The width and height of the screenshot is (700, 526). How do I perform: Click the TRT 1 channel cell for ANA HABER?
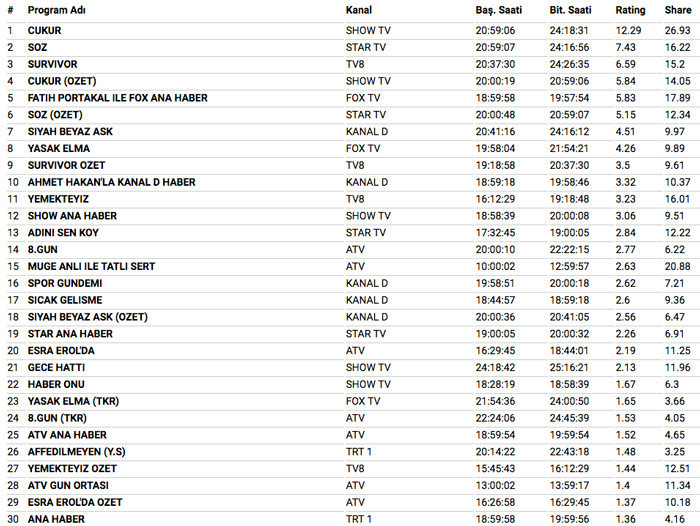361,519
